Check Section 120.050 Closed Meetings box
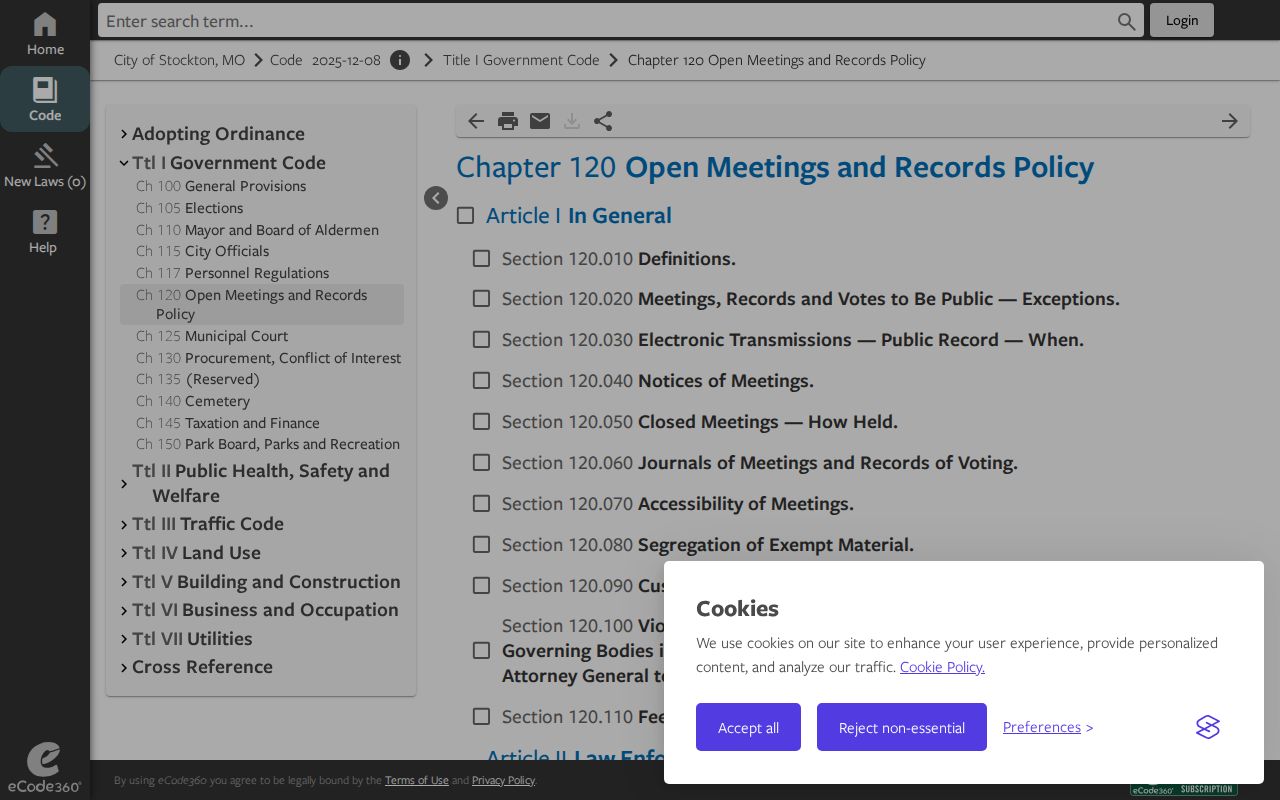1280x800 pixels. [481, 421]
